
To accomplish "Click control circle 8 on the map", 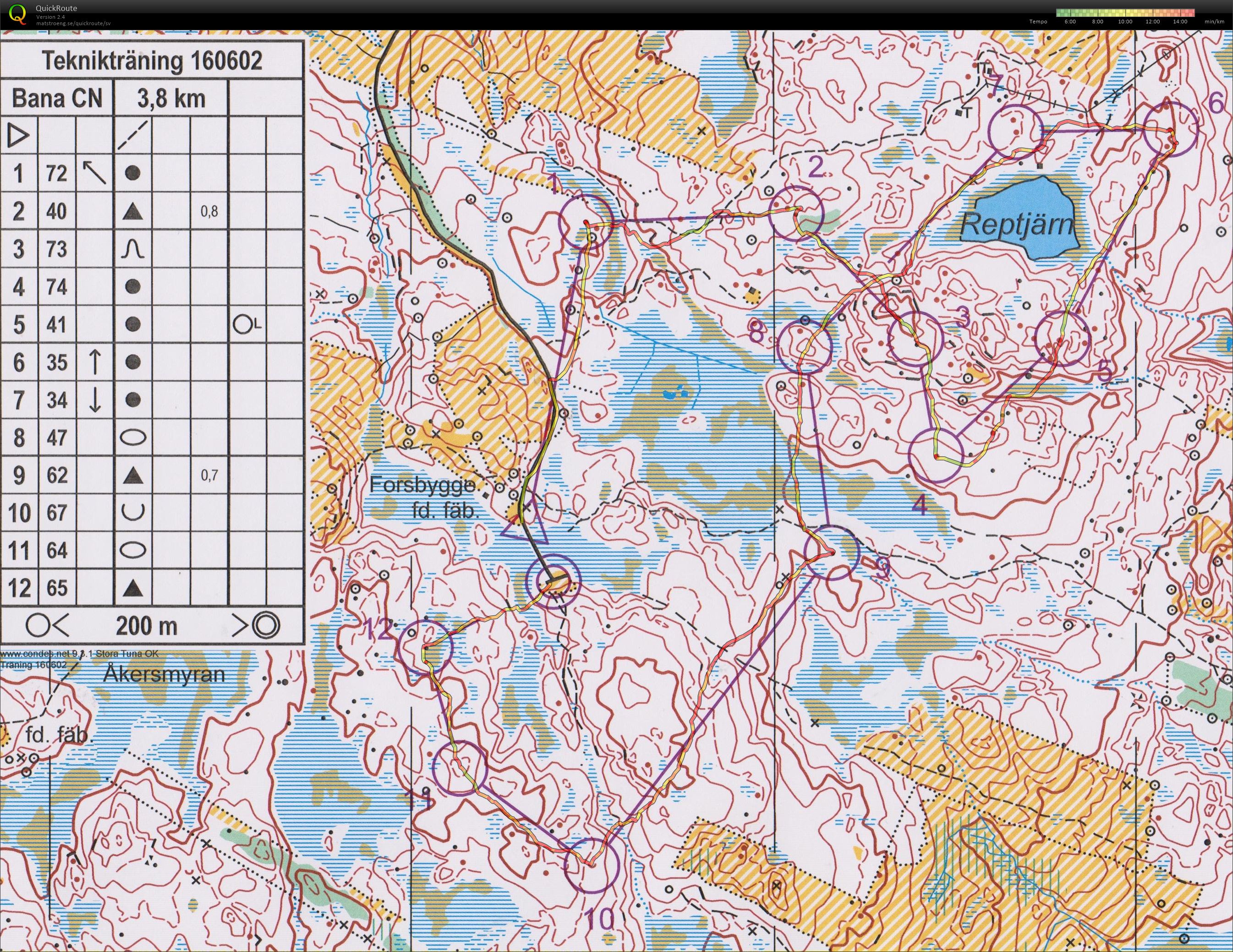I will 805,346.
